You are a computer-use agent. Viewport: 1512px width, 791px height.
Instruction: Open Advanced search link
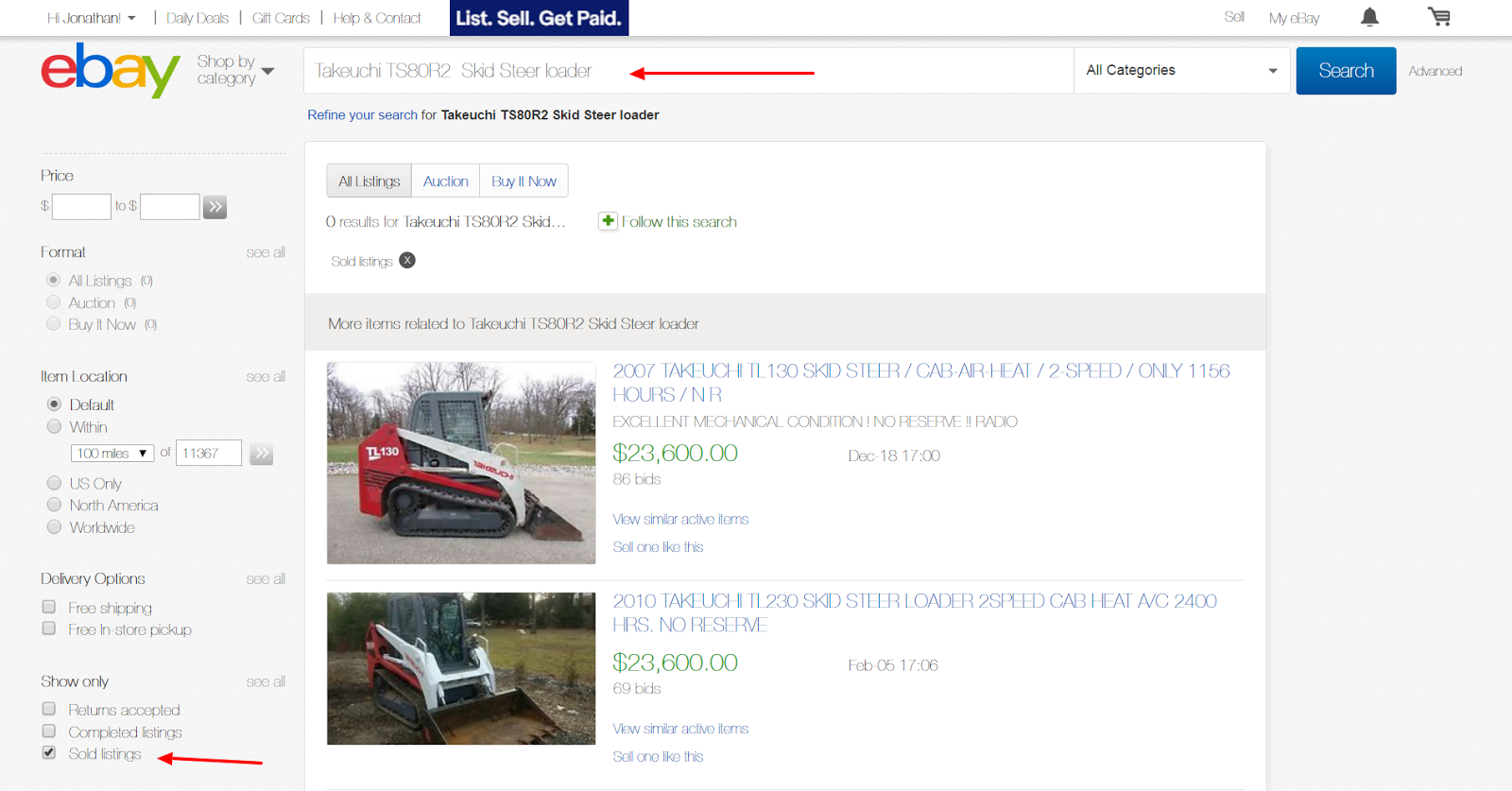tap(1435, 71)
